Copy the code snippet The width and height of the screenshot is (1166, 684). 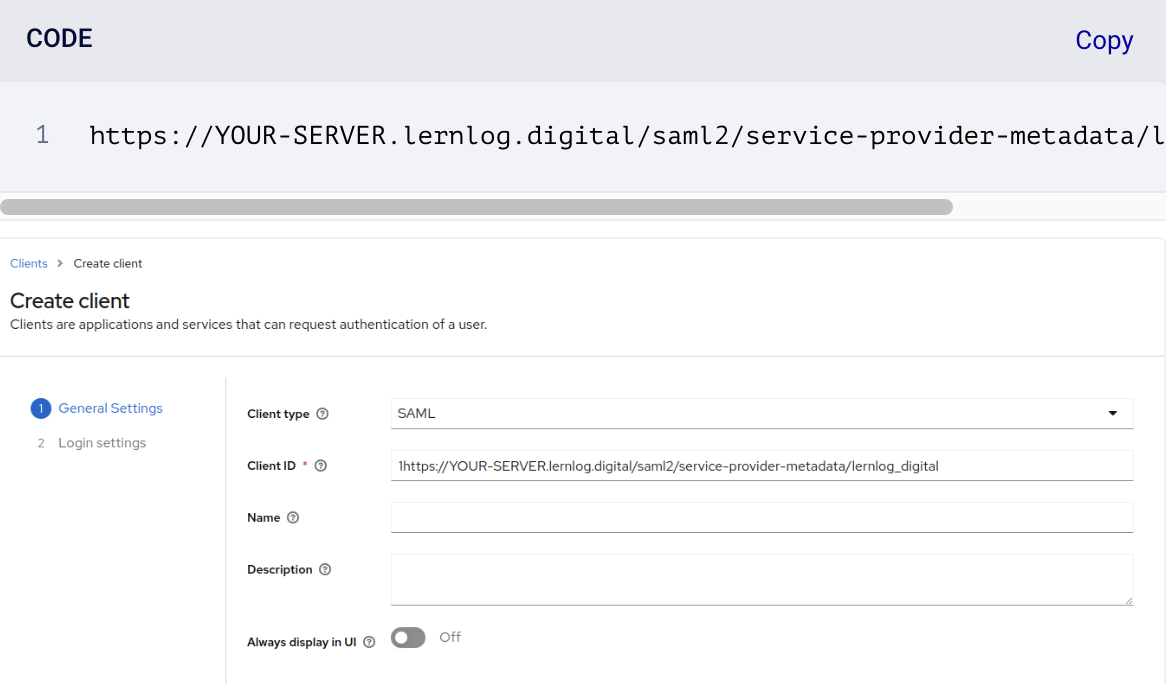(1103, 40)
